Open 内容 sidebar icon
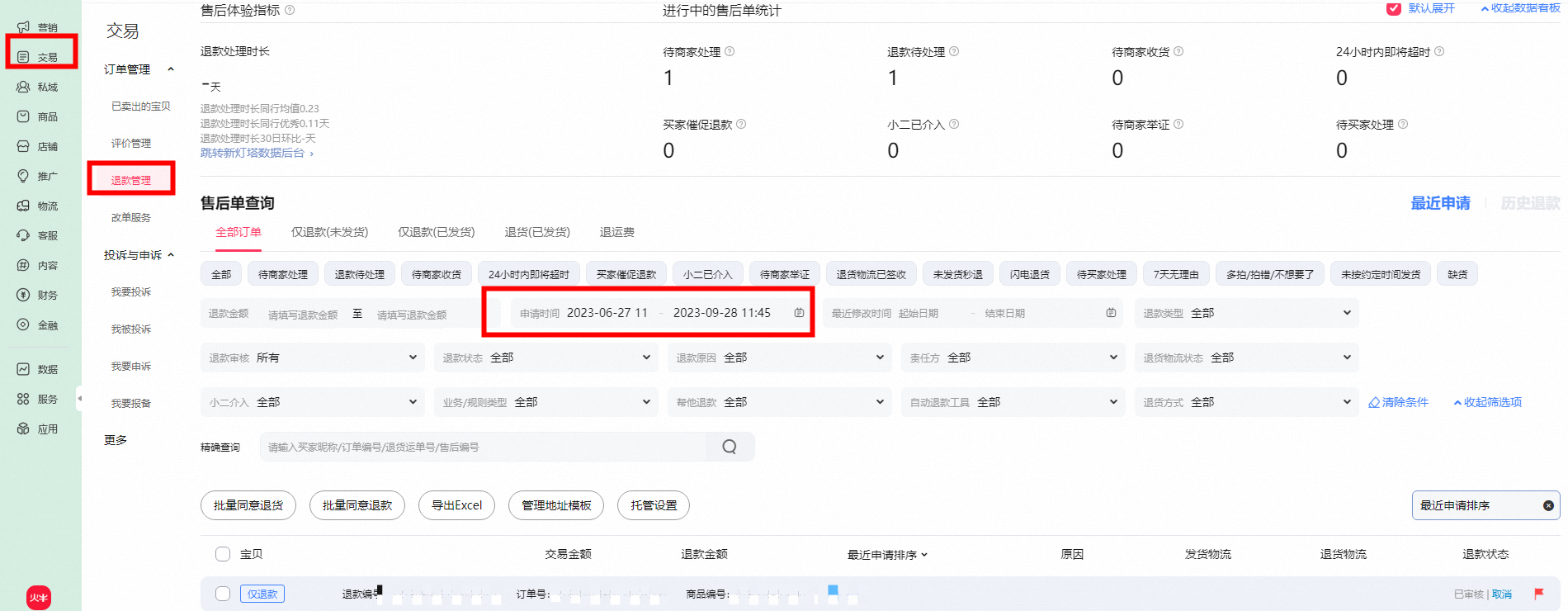The width and height of the screenshot is (1568, 611). pos(23,265)
